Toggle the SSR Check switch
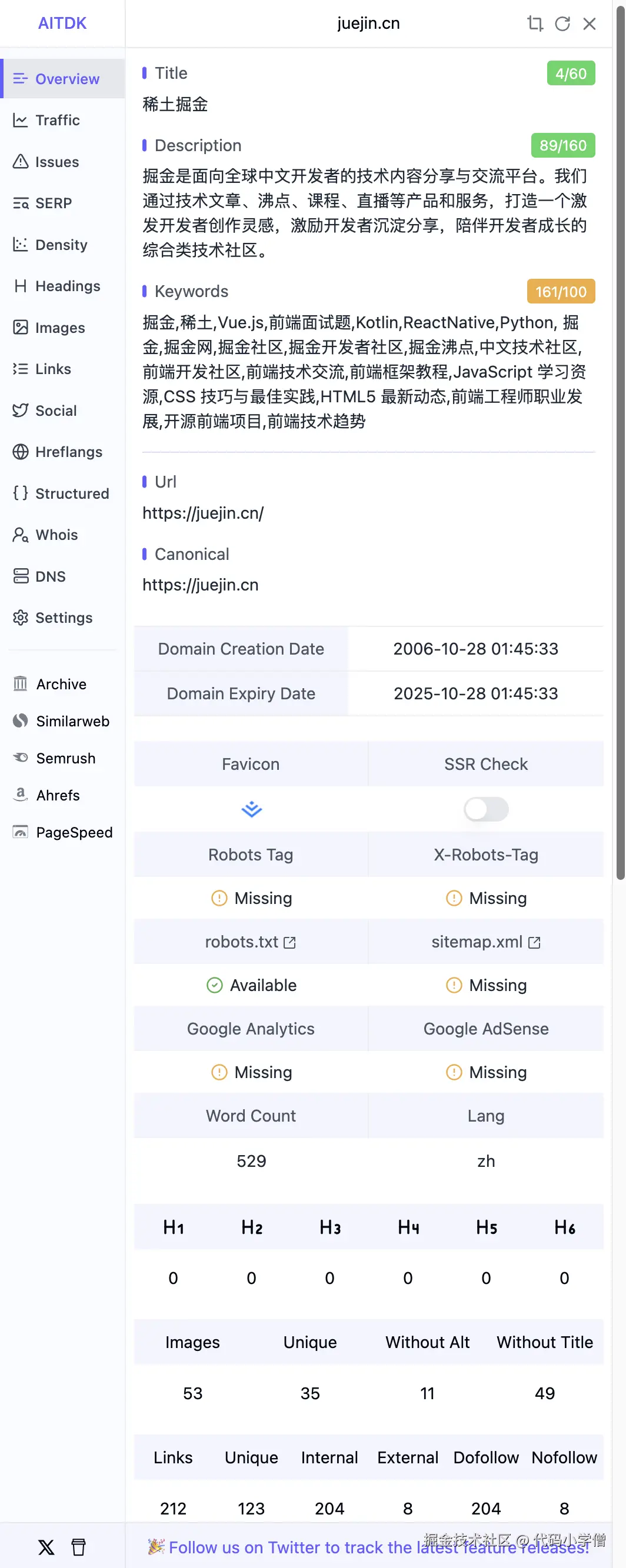Screen dimensions: 626x1568 coord(485,809)
